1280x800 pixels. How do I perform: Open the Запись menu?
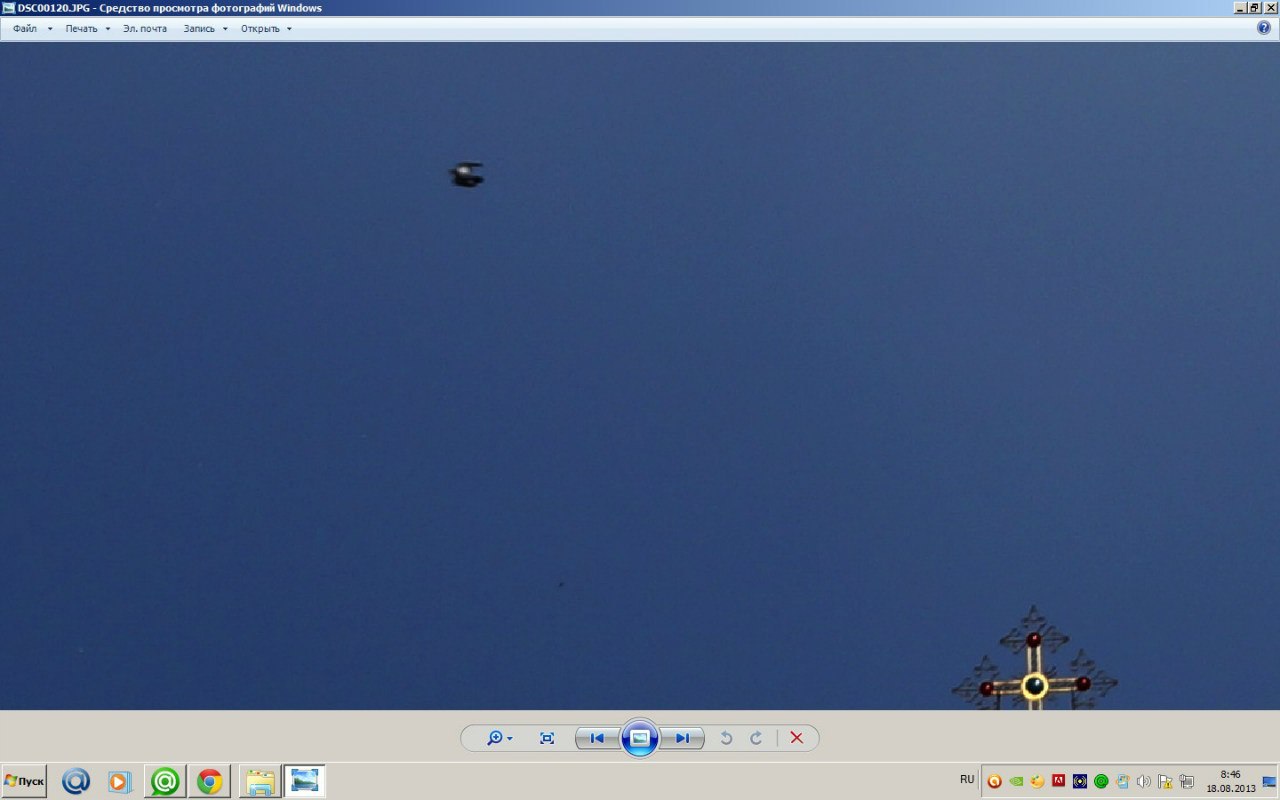[x=199, y=29]
